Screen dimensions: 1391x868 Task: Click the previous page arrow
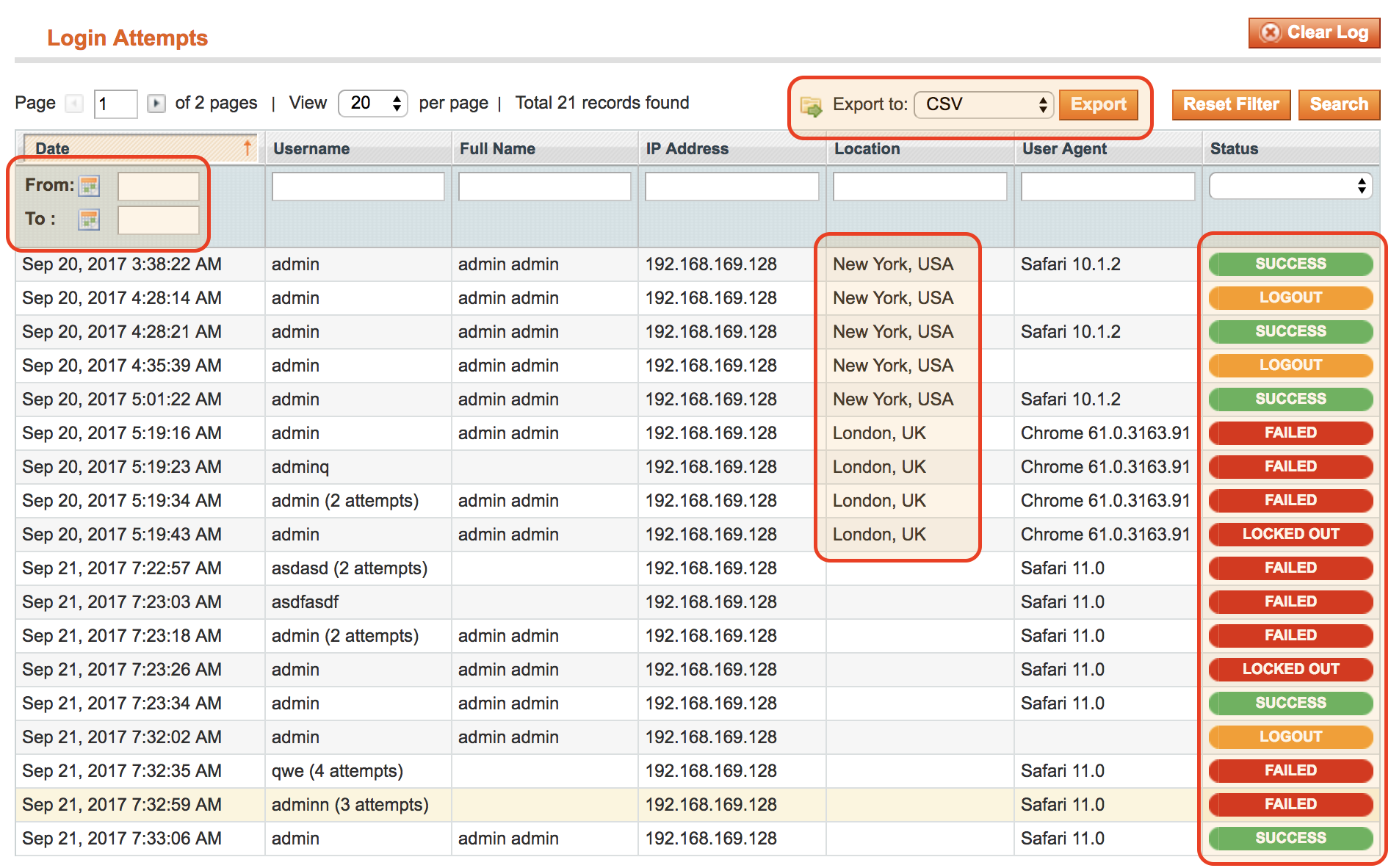pos(74,104)
